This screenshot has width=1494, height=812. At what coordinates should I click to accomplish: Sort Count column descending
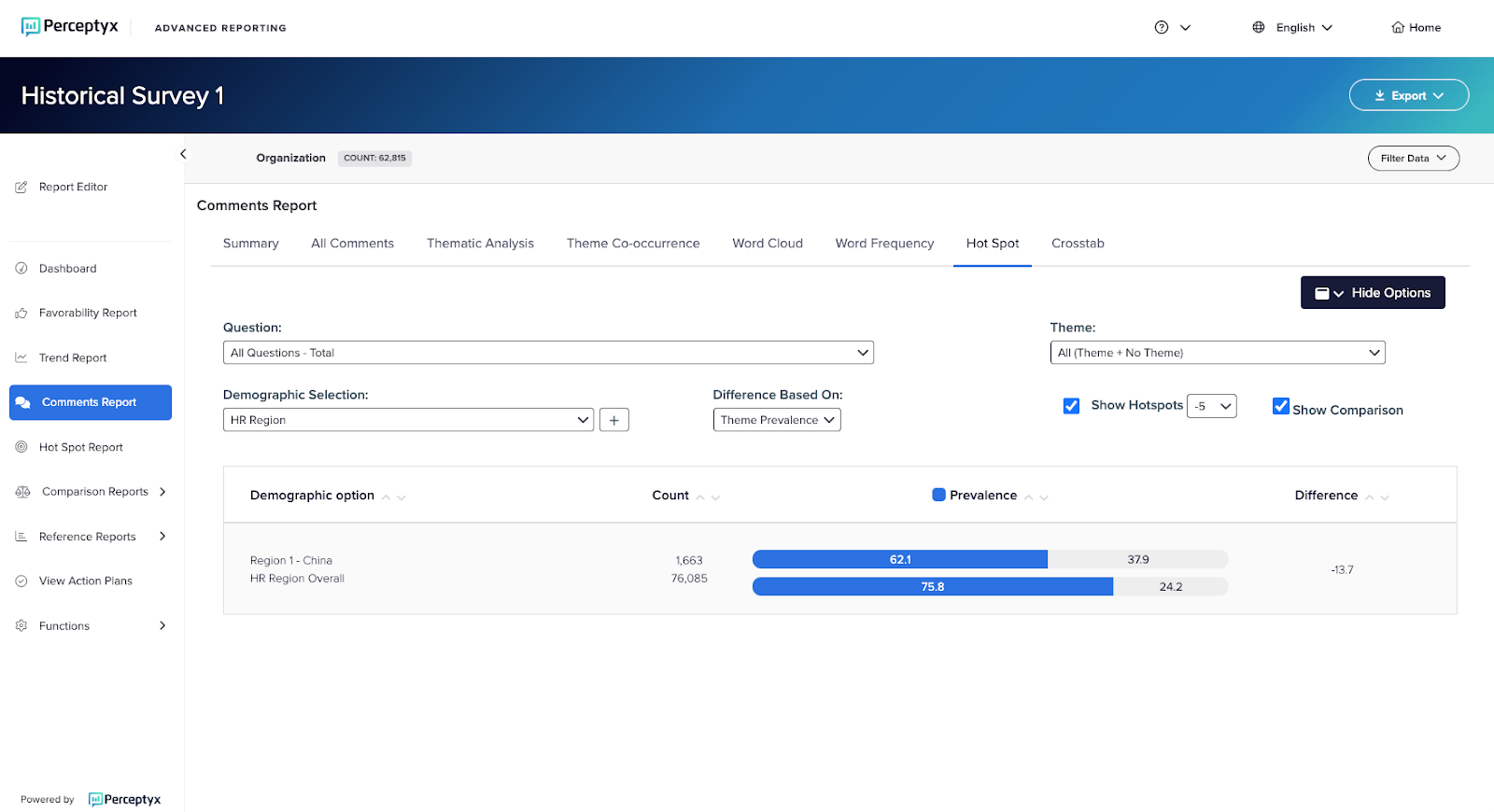[716, 499]
